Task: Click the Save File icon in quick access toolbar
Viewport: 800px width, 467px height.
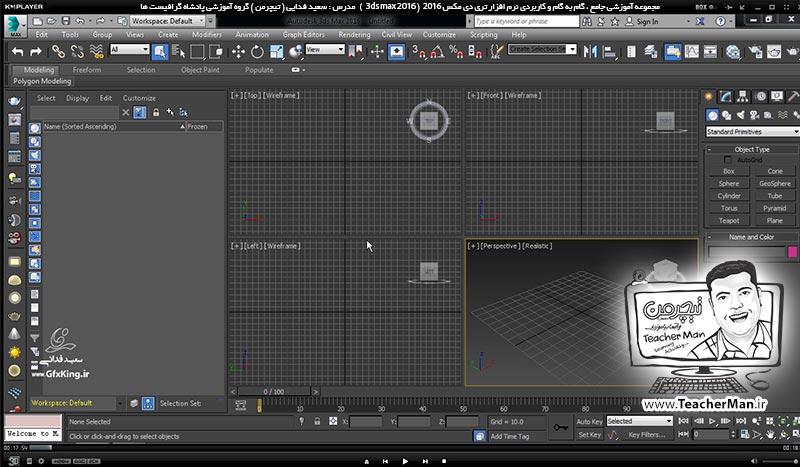Action: 66,21
